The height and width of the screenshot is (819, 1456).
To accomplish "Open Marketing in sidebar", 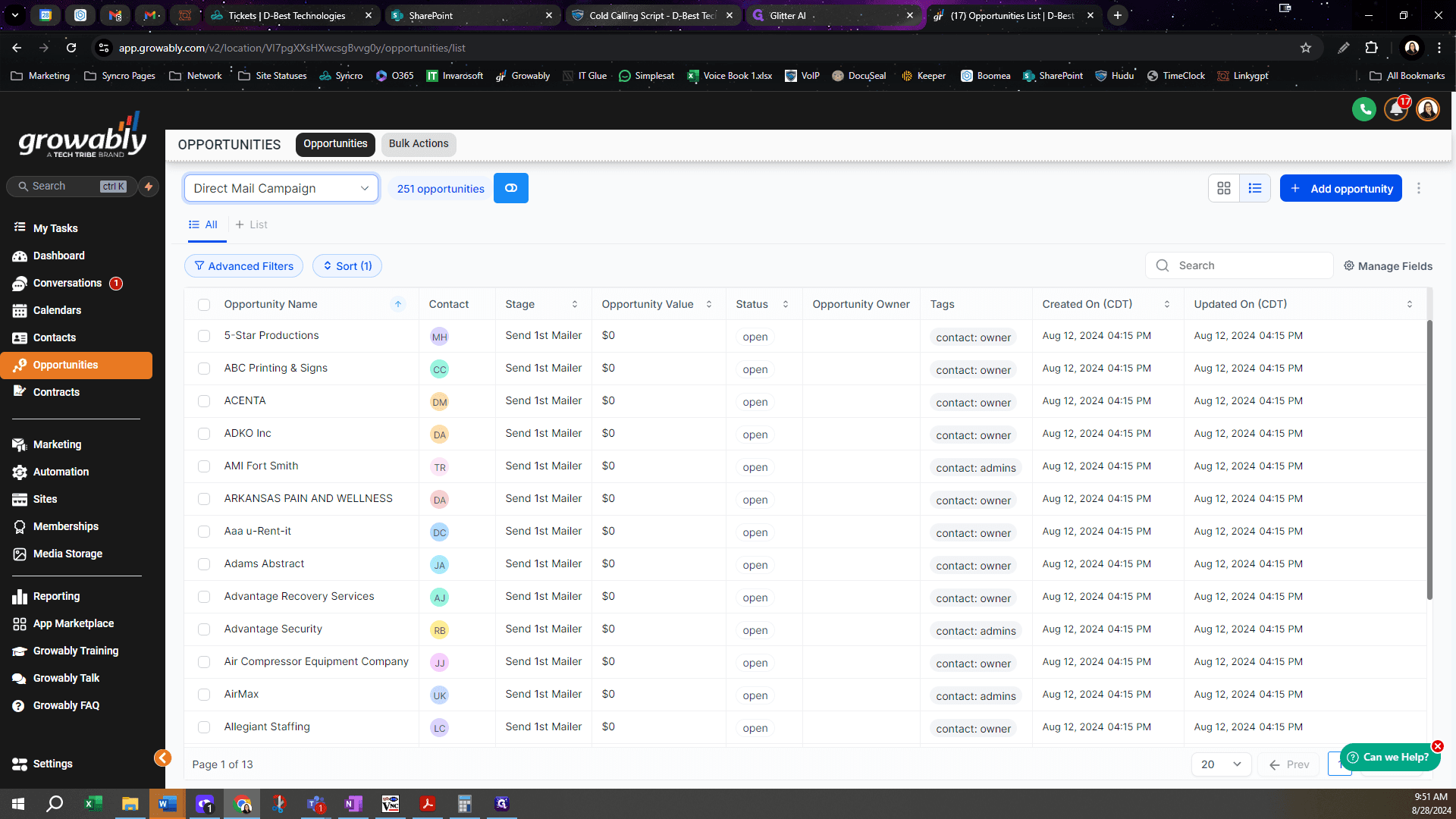I will pos(57,444).
